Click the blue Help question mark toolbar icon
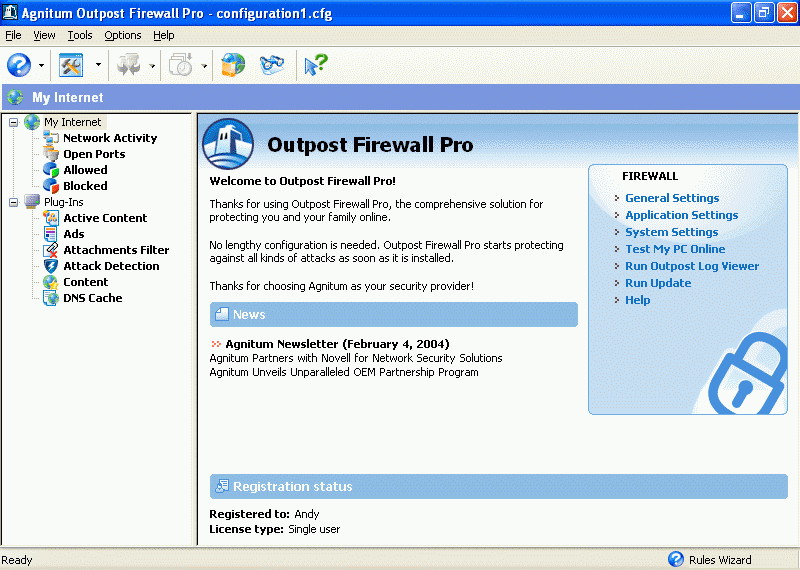The width and height of the screenshot is (800, 570). pos(19,65)
